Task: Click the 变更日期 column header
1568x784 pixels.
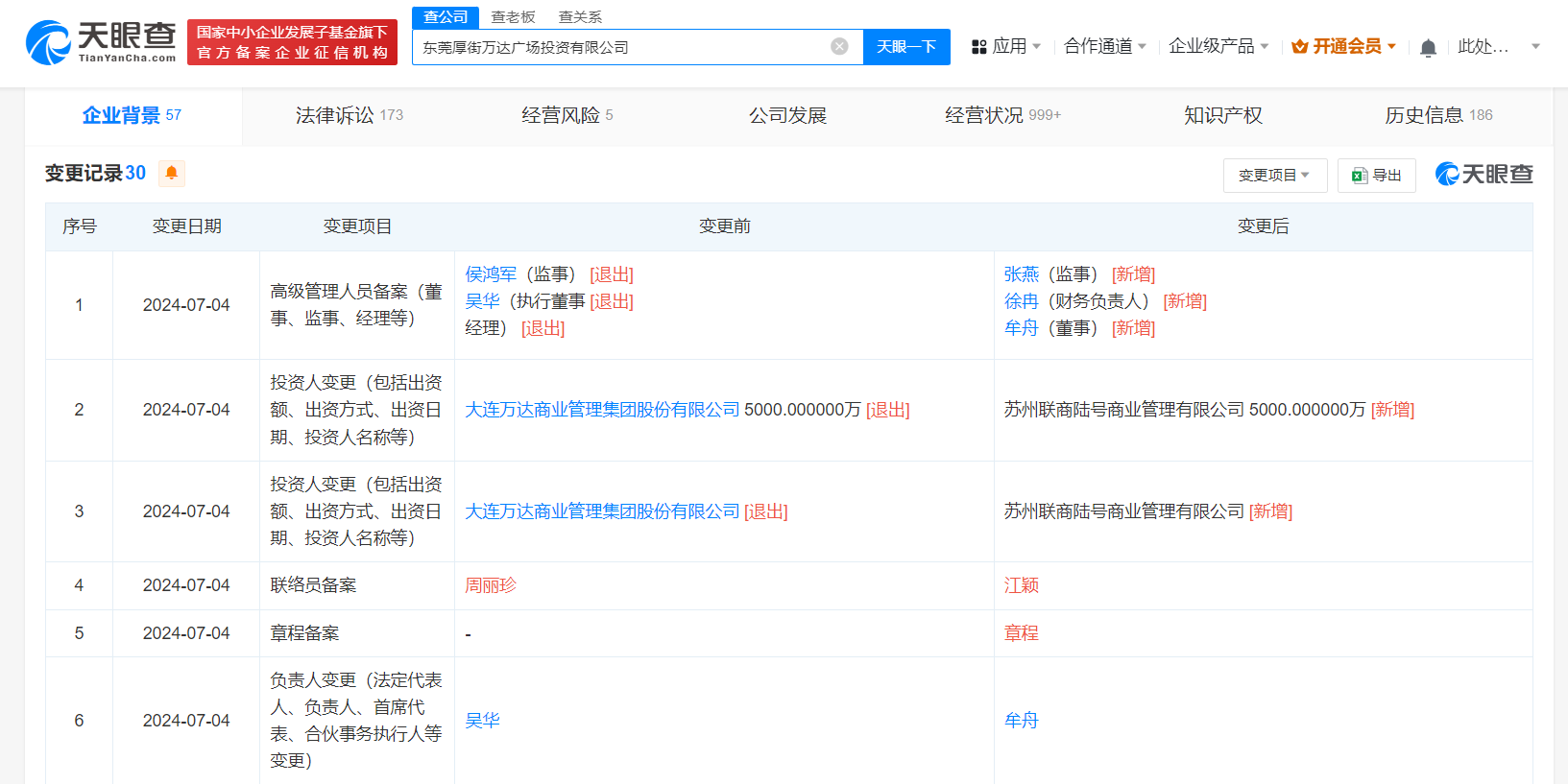Action: coord(187,226)
